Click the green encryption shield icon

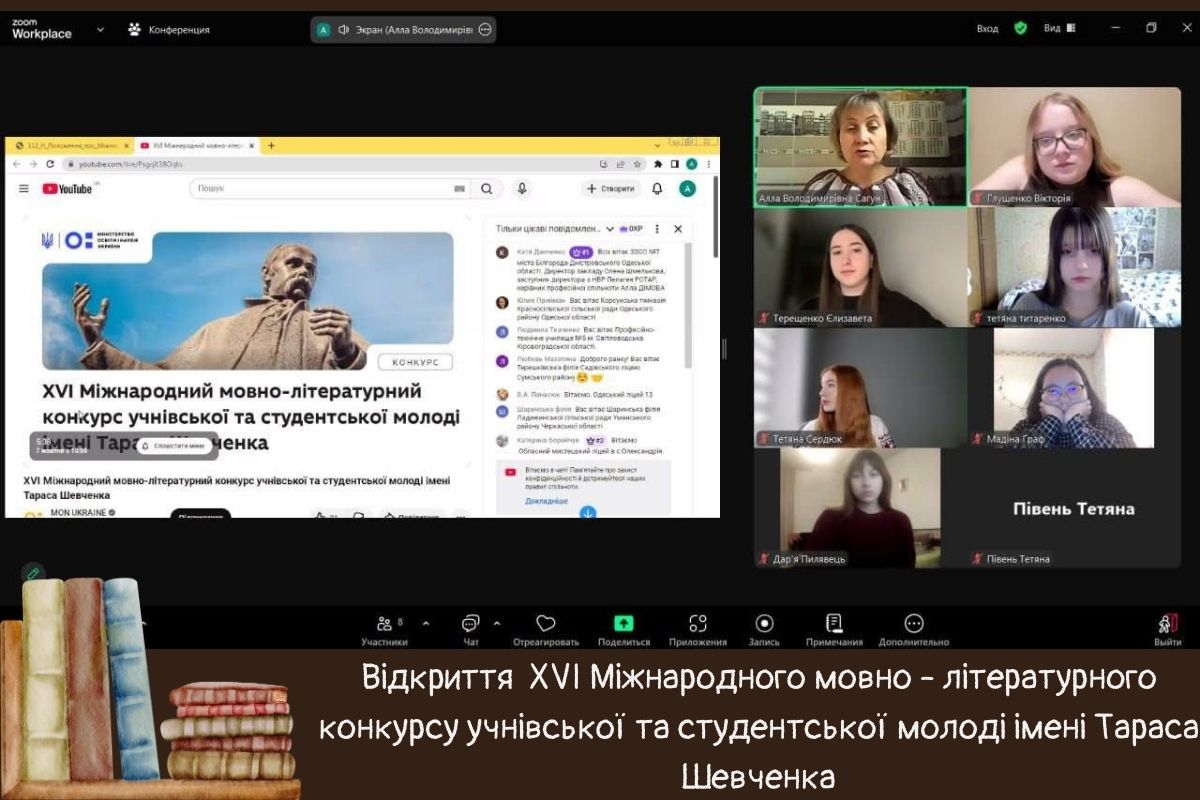(x=1020, y=28)
